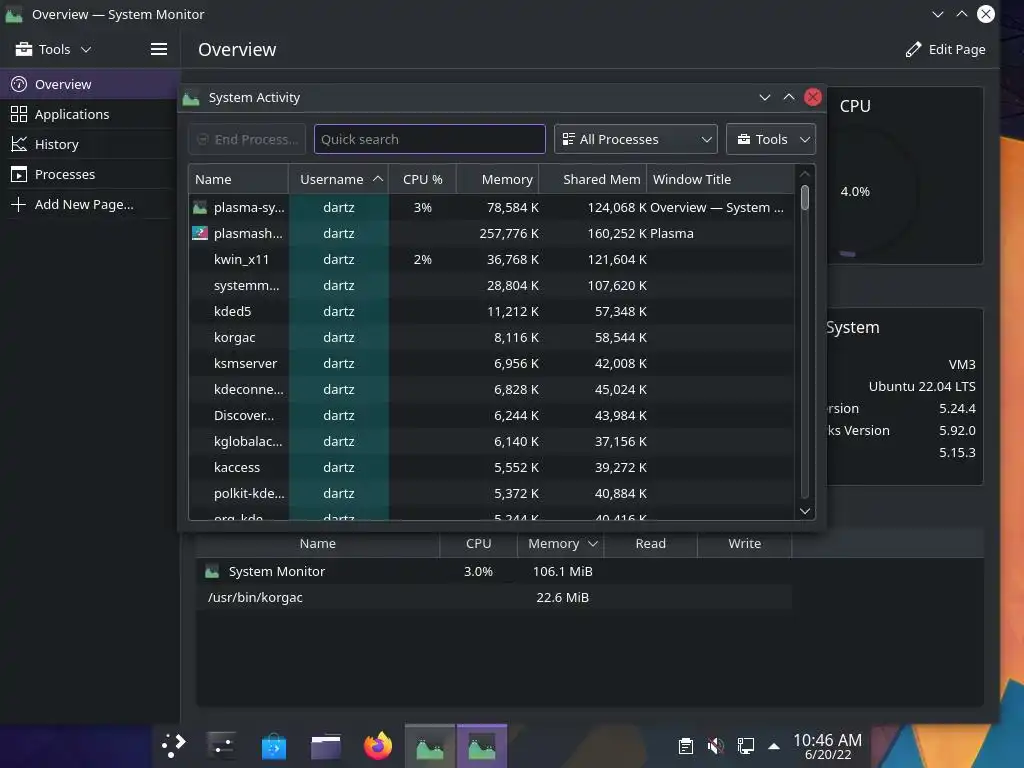
Task: Click the Processes icon in the sidebar
Action: [19, 174]
